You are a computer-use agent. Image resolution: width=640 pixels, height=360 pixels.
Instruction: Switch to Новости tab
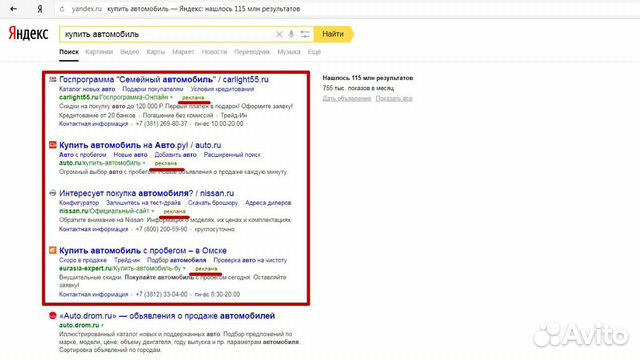point(214,52)
